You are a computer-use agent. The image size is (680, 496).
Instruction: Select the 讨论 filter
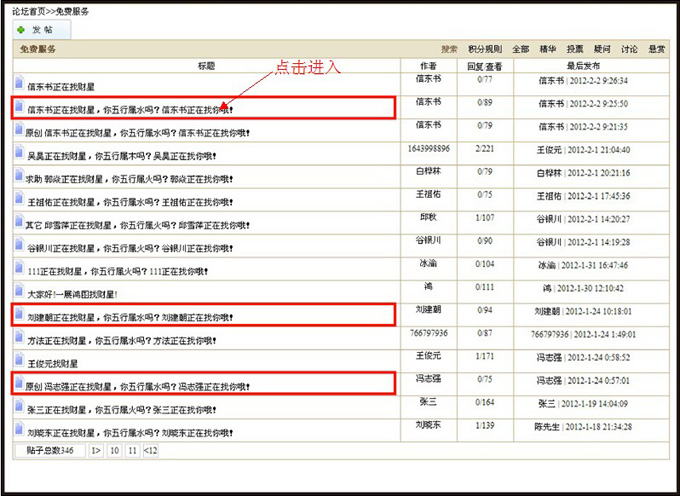click(x=629, y=49)
